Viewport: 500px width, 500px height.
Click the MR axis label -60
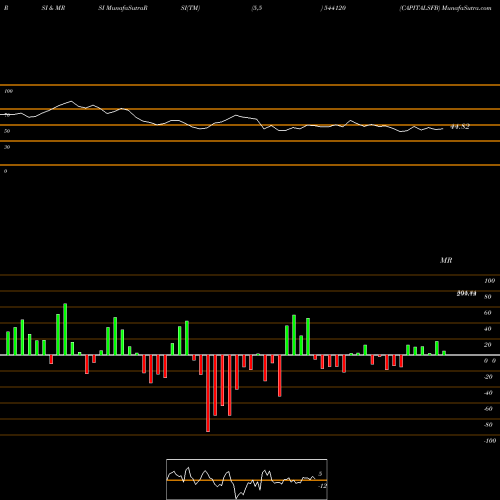(488, 409)
